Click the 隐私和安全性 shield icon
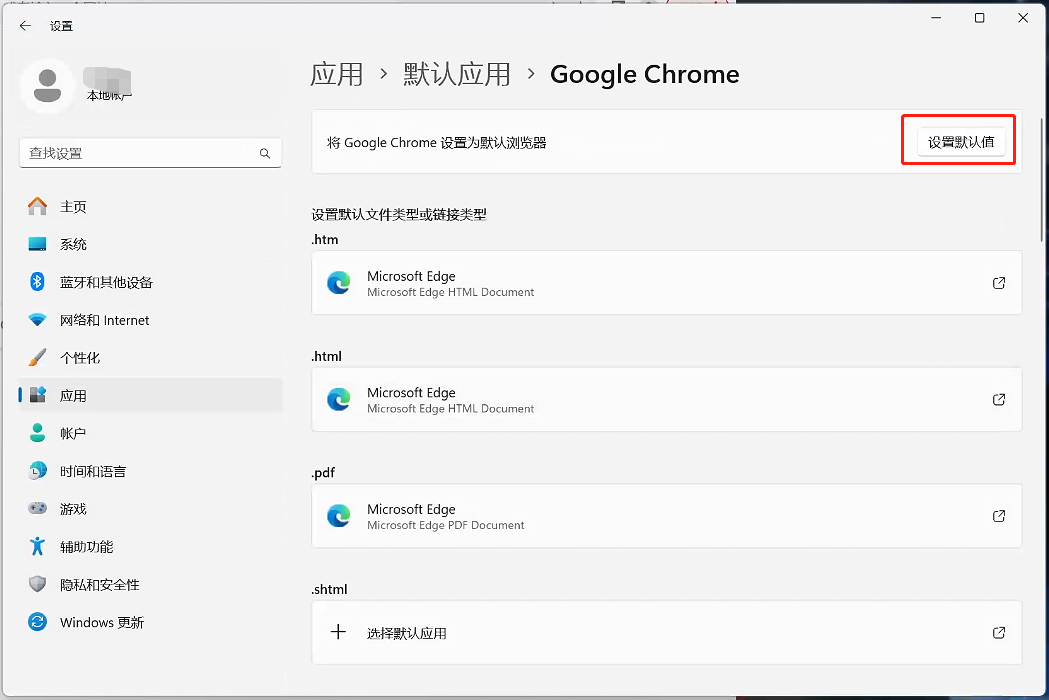Screen dimensions: 1049x700 pyautogui.click(x=37, y=584)
